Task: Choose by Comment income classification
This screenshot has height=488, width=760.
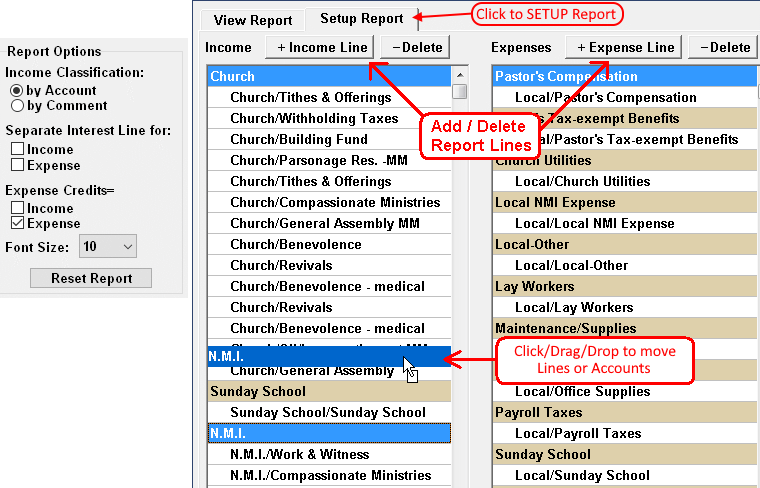Action: coord(17,105)
